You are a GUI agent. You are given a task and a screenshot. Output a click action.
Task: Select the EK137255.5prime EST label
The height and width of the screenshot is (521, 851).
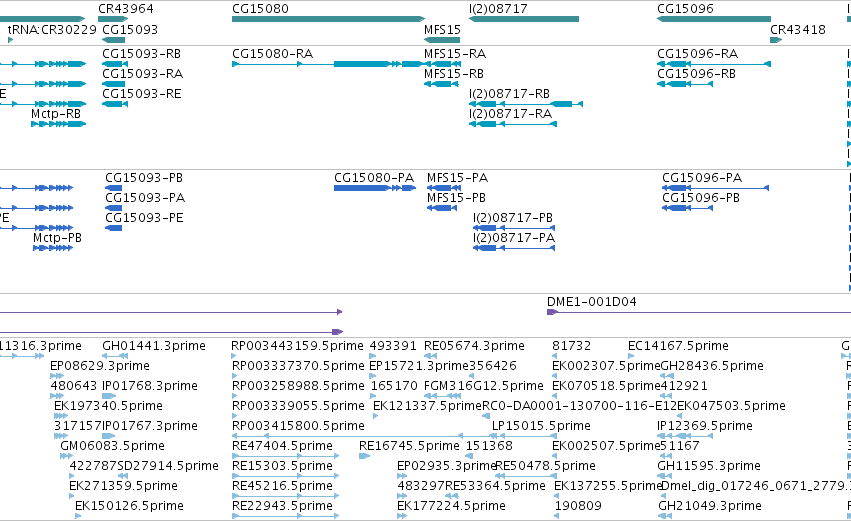608,487
